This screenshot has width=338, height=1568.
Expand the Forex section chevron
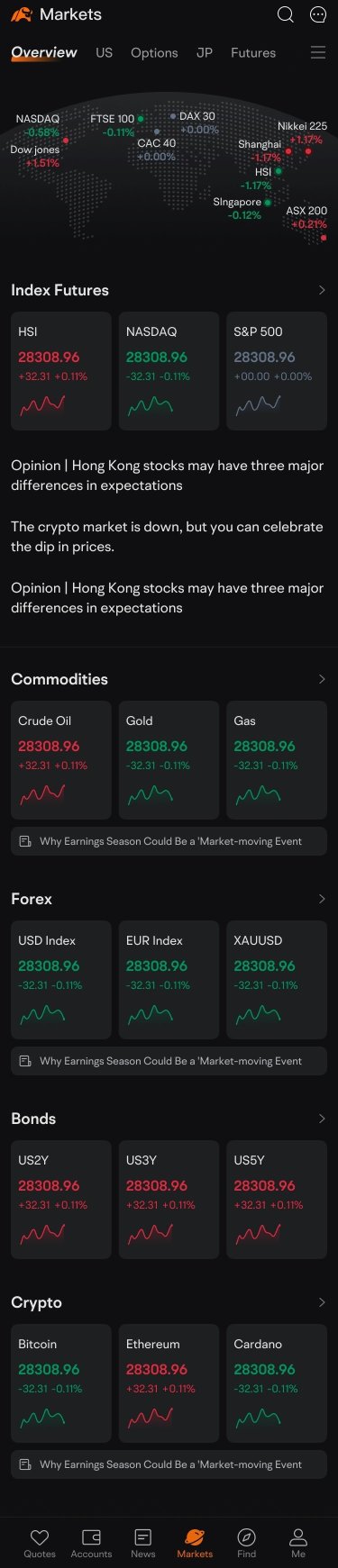pos(322,899)
